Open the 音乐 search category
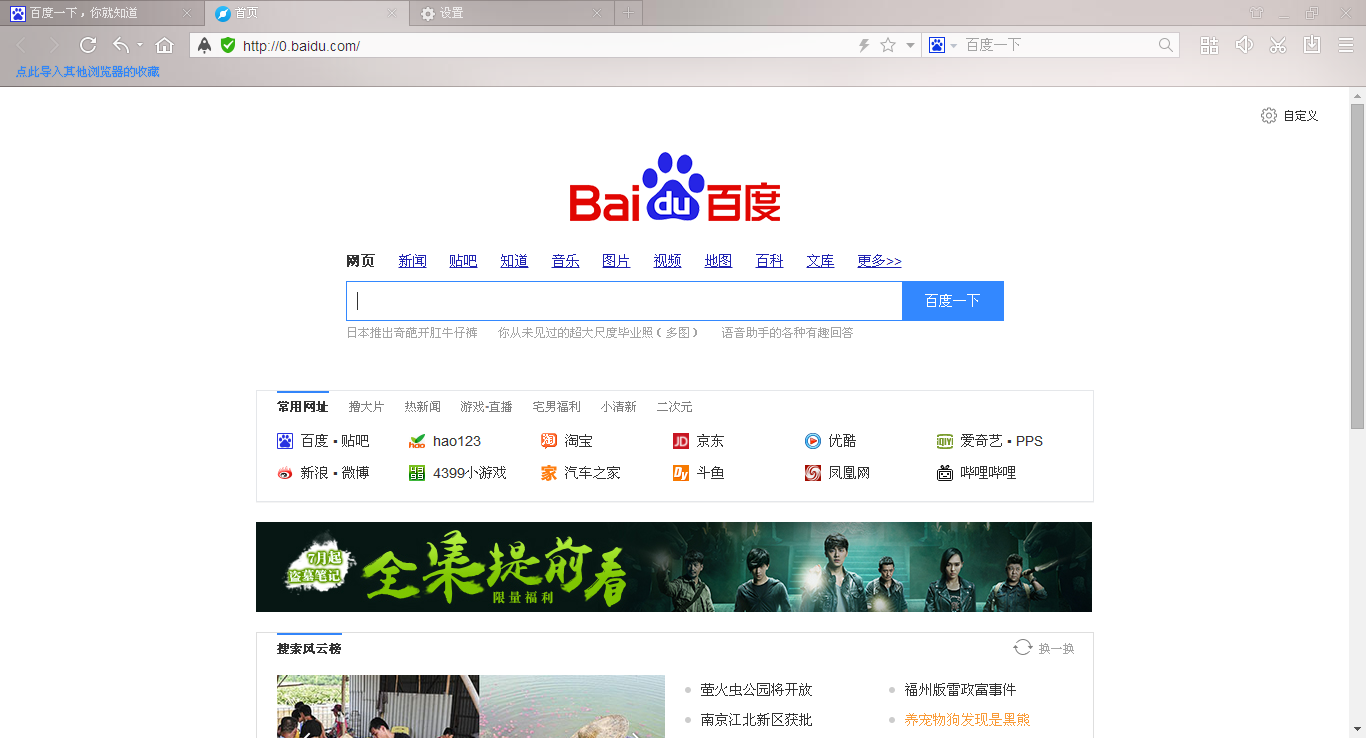The width and height of the screenshot is (1366, 738). pos(565,261)
